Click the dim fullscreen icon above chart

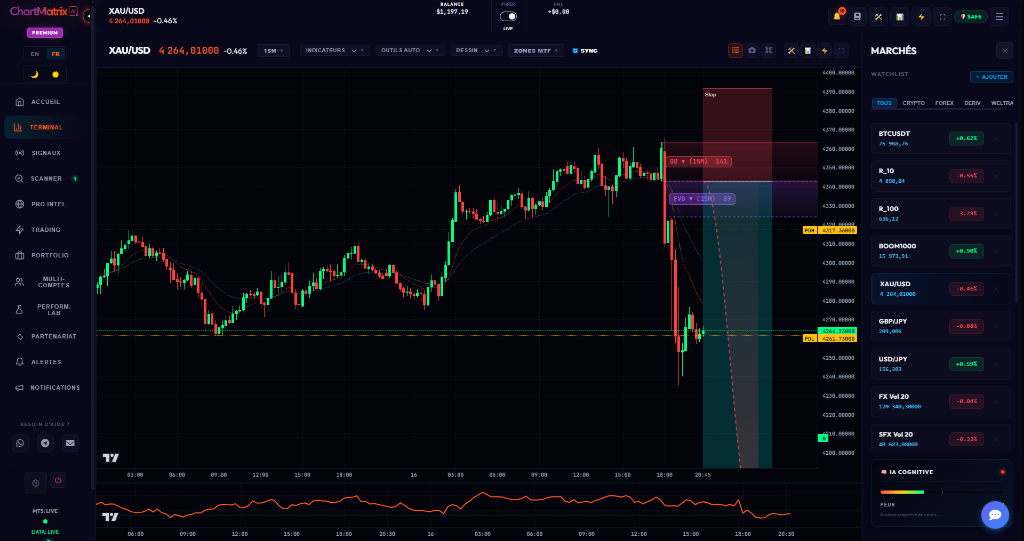[x=842, y=50]
